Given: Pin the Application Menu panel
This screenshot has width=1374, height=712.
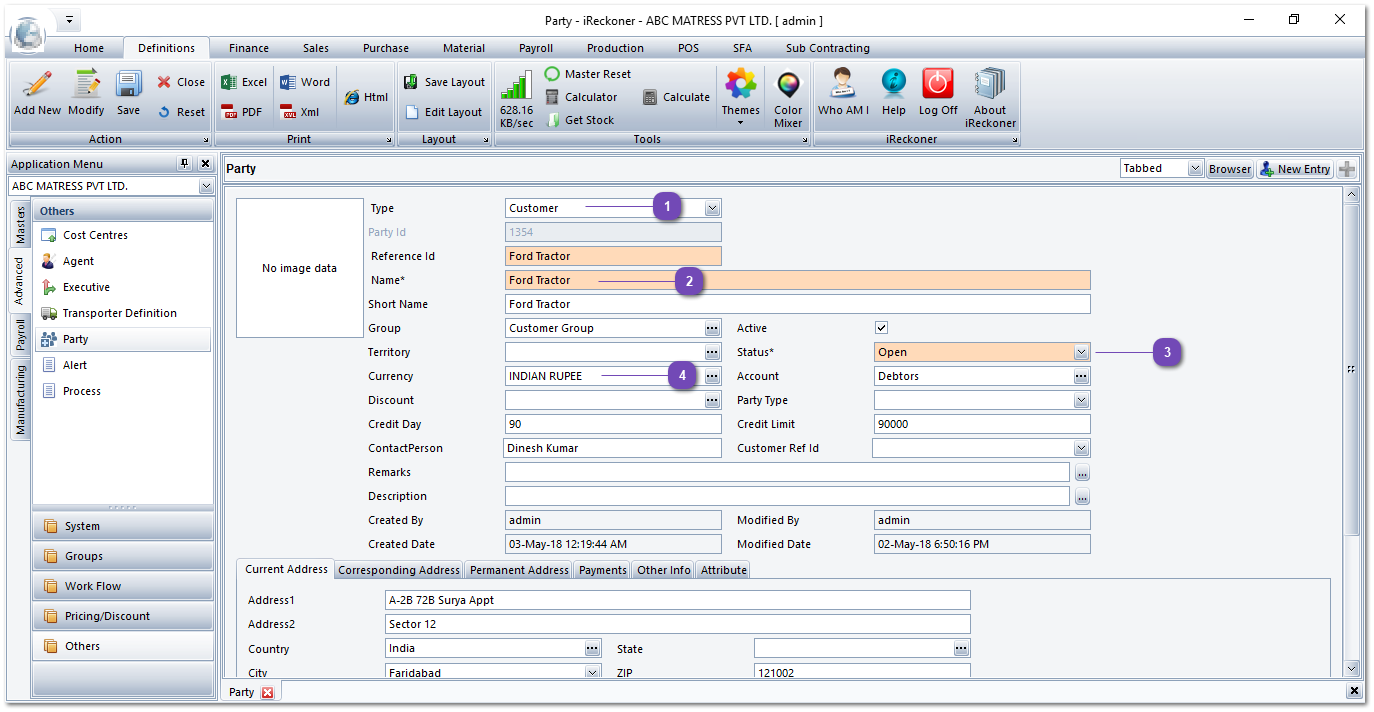Looking at the screenshot, I should pos(184,164).
